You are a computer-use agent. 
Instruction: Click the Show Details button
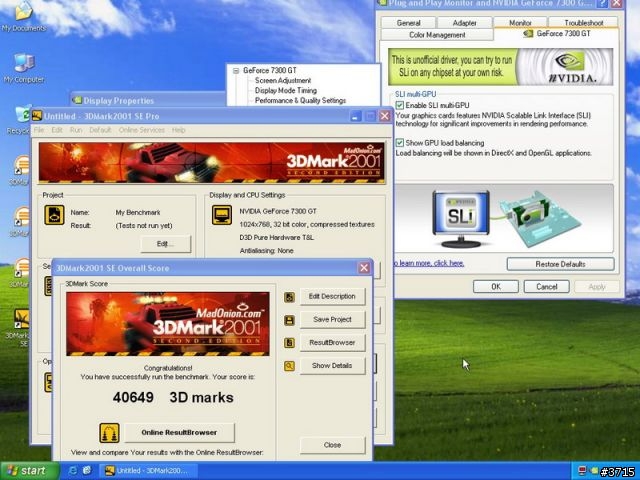pyautogui.click(x=332, y=365)
